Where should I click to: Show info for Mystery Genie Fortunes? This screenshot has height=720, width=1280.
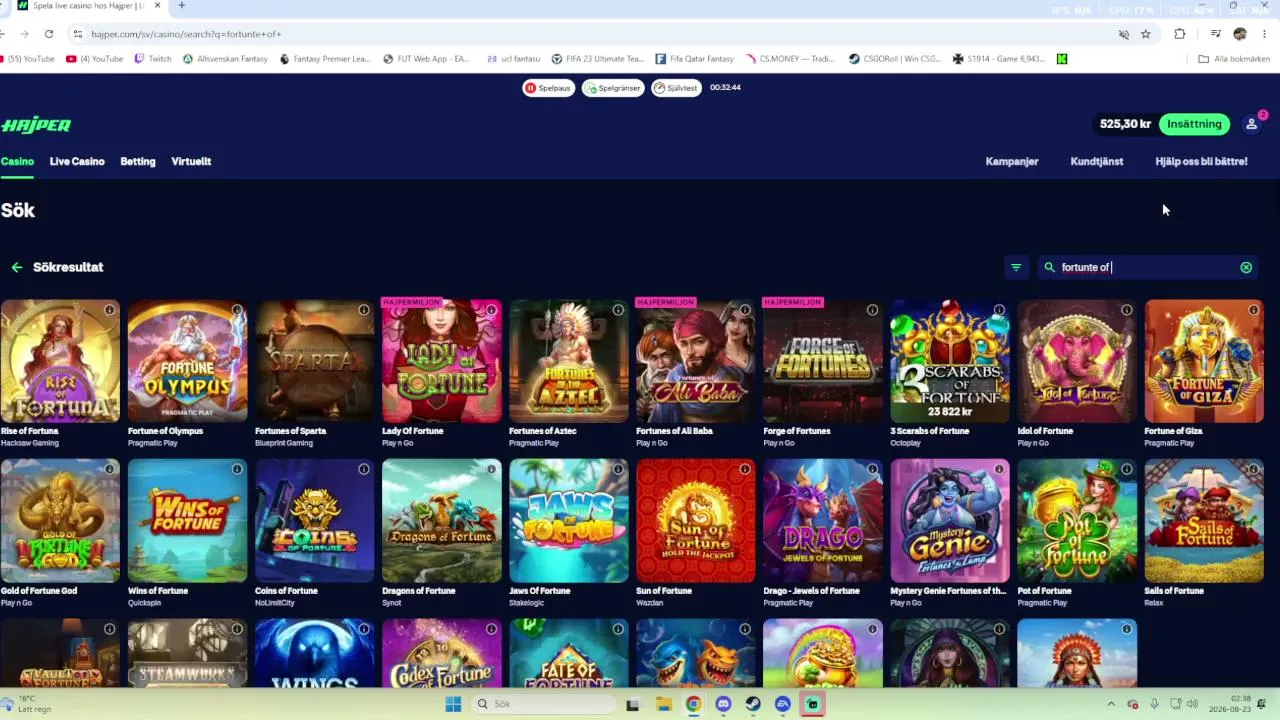pyautogui.click(x=999, y=469)
